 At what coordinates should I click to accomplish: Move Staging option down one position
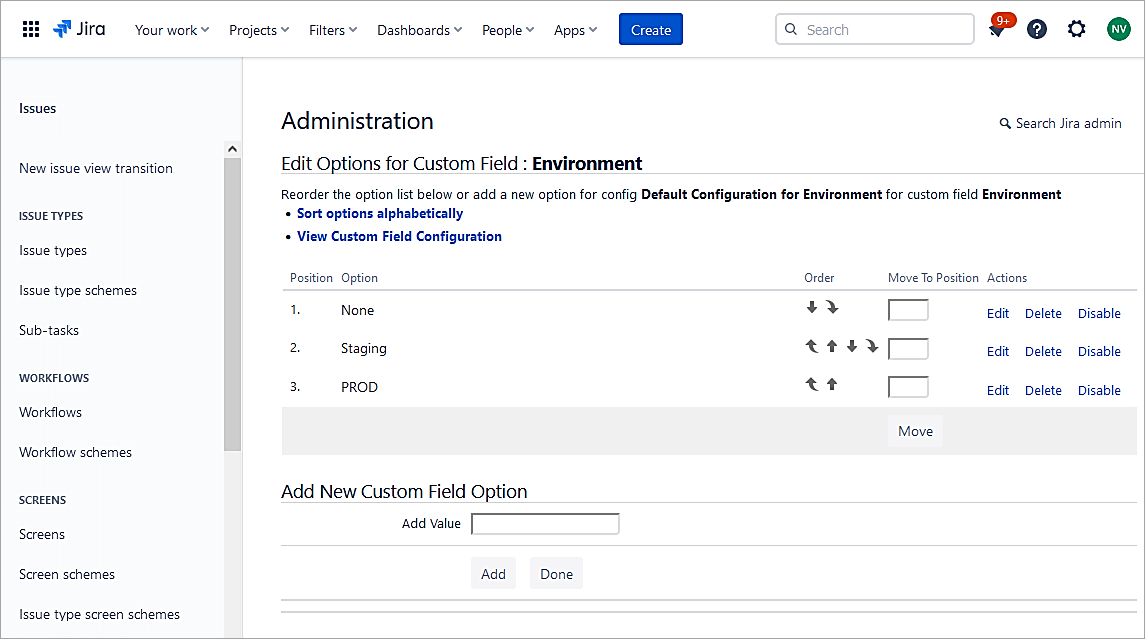852,346
